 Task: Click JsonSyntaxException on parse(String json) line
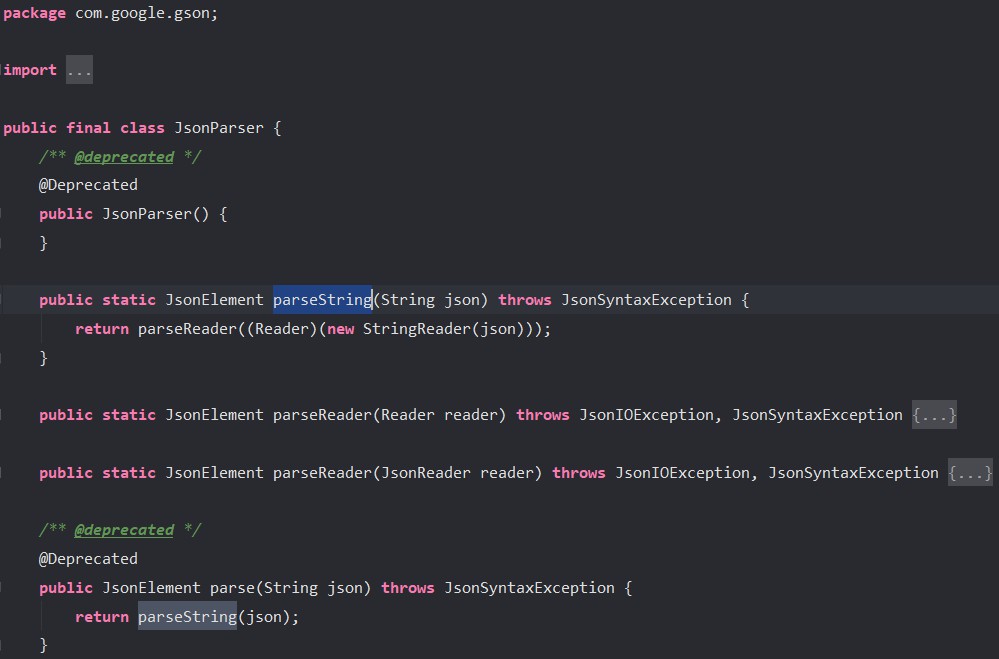pyautogui.click(x=529, y=588)
